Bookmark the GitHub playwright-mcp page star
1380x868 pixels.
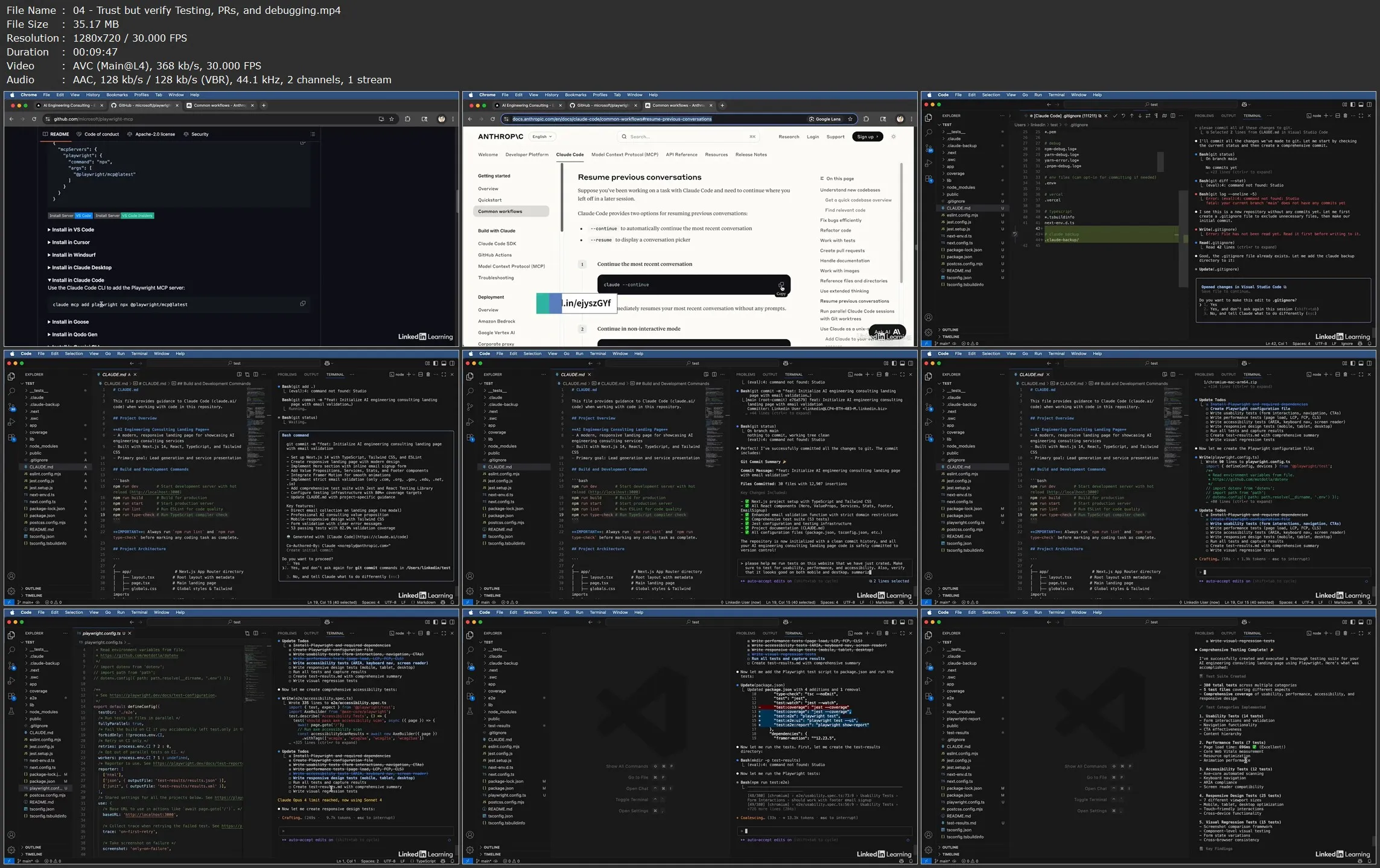click(392, 119)
